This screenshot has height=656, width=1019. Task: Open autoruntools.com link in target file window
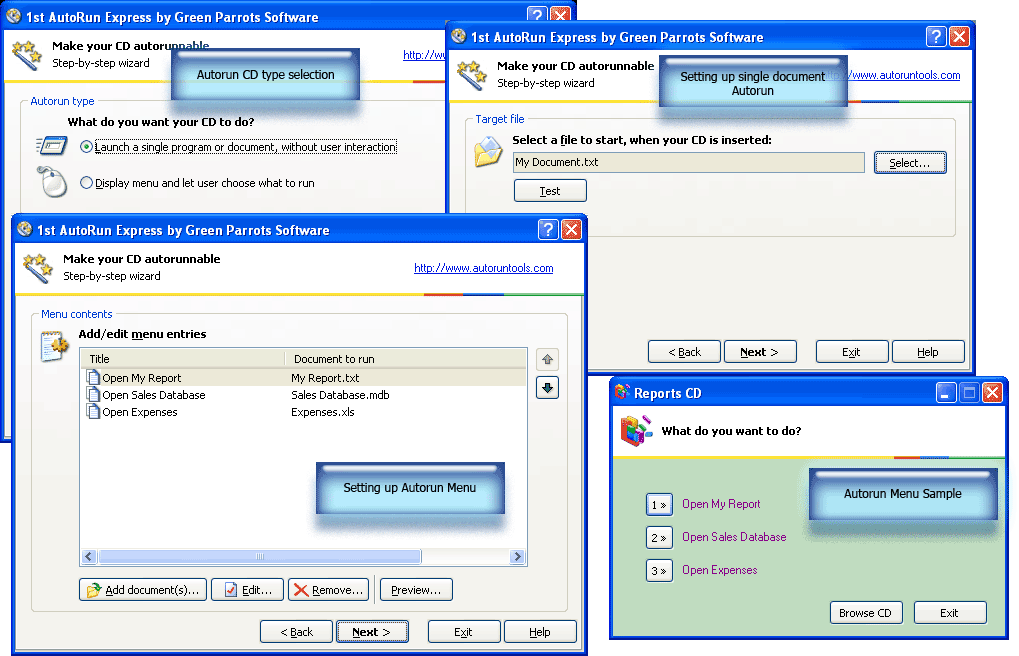pos(905,75)
